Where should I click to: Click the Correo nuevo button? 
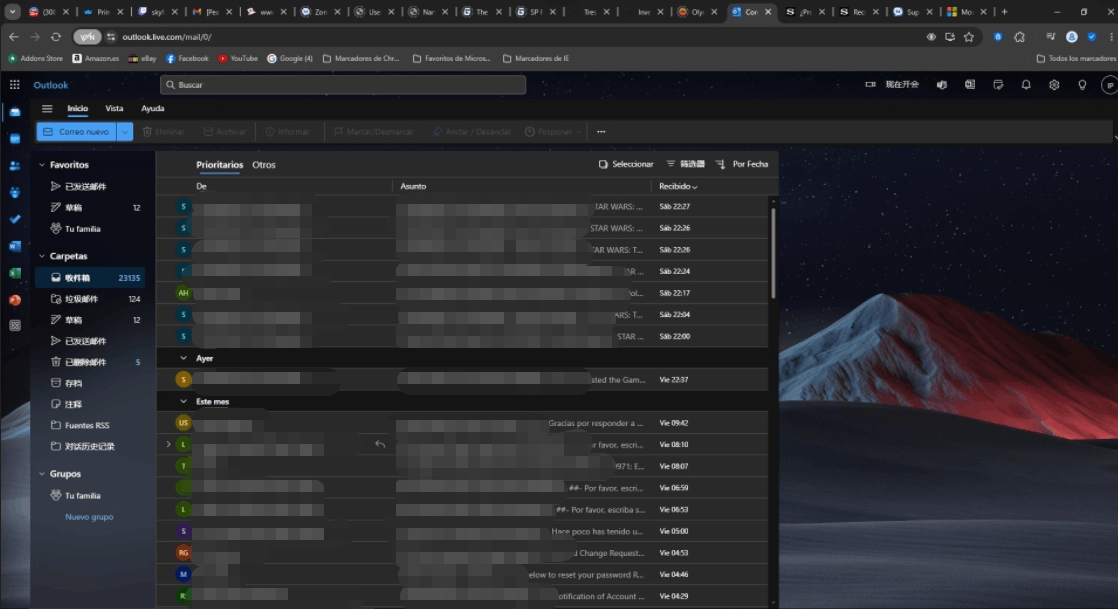click(x=77, y=131)
